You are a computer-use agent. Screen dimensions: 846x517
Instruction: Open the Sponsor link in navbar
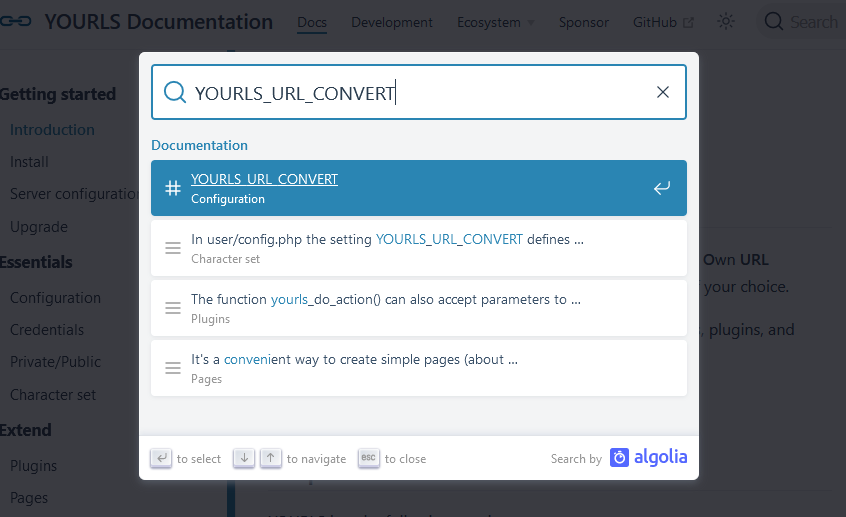583,22
